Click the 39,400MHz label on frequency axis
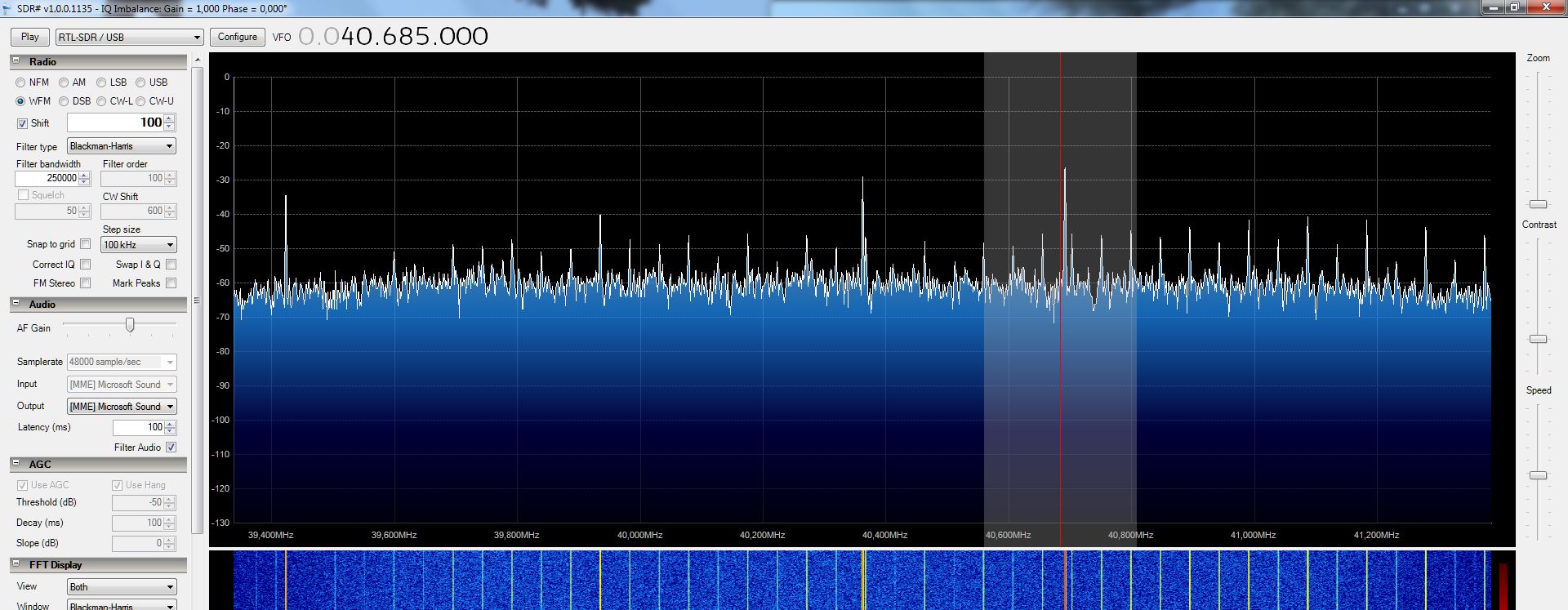 [270, 536]
